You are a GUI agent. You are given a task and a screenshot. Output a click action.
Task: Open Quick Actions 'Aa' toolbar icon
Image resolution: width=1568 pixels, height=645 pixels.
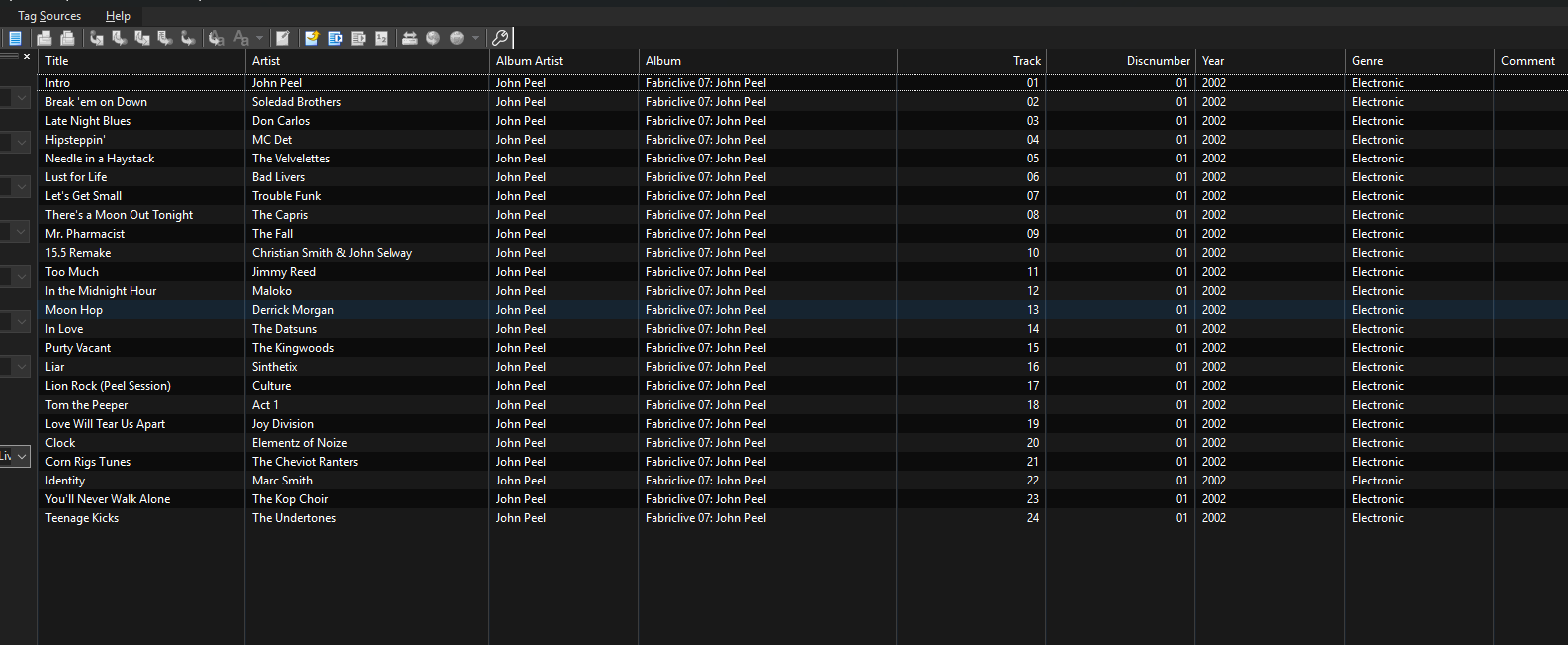[x=240, y=38]
